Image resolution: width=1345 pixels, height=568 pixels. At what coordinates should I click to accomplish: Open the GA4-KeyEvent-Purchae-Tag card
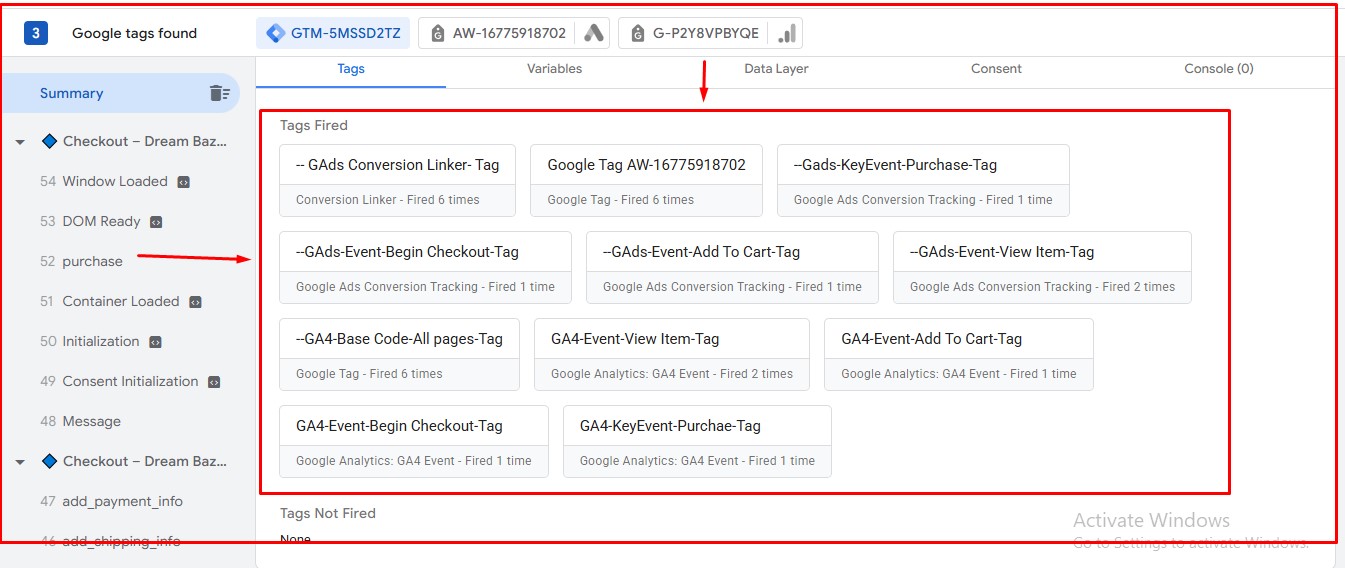696,441
